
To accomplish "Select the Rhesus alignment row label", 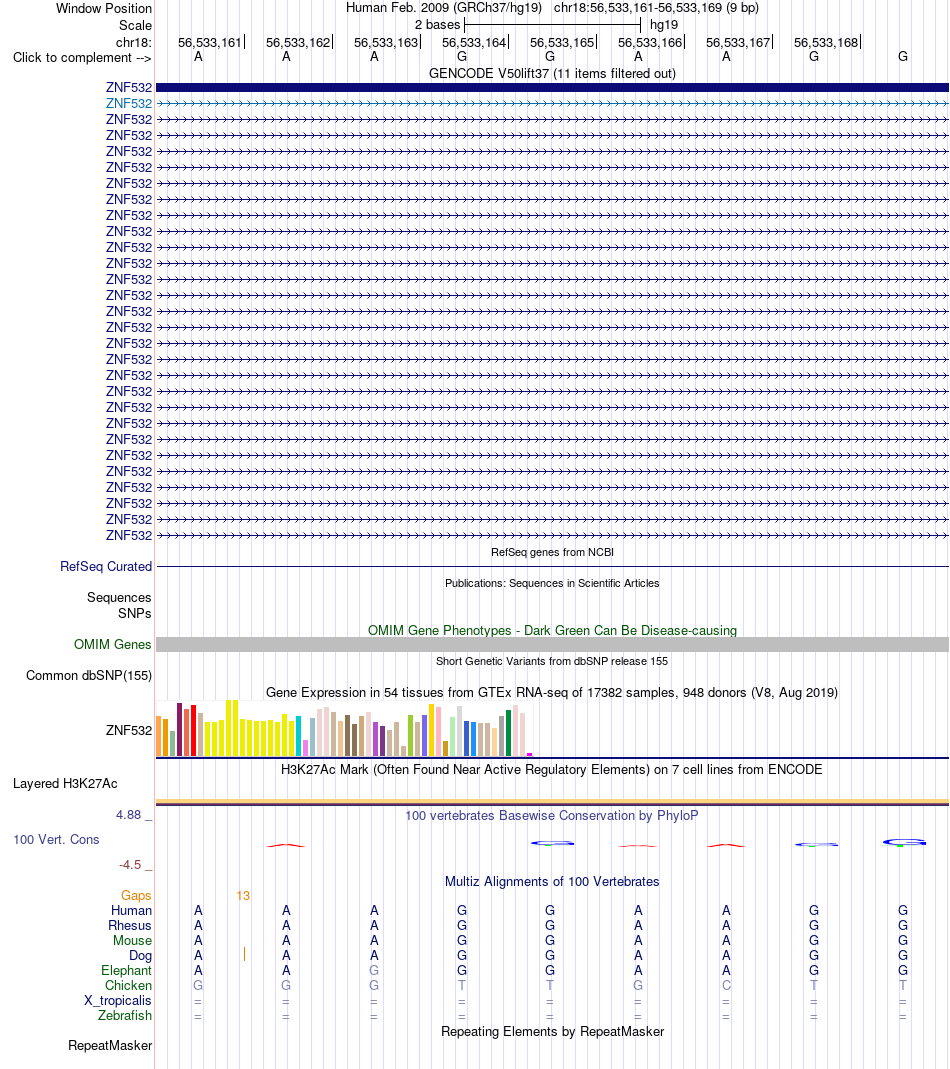I will 130,926.
